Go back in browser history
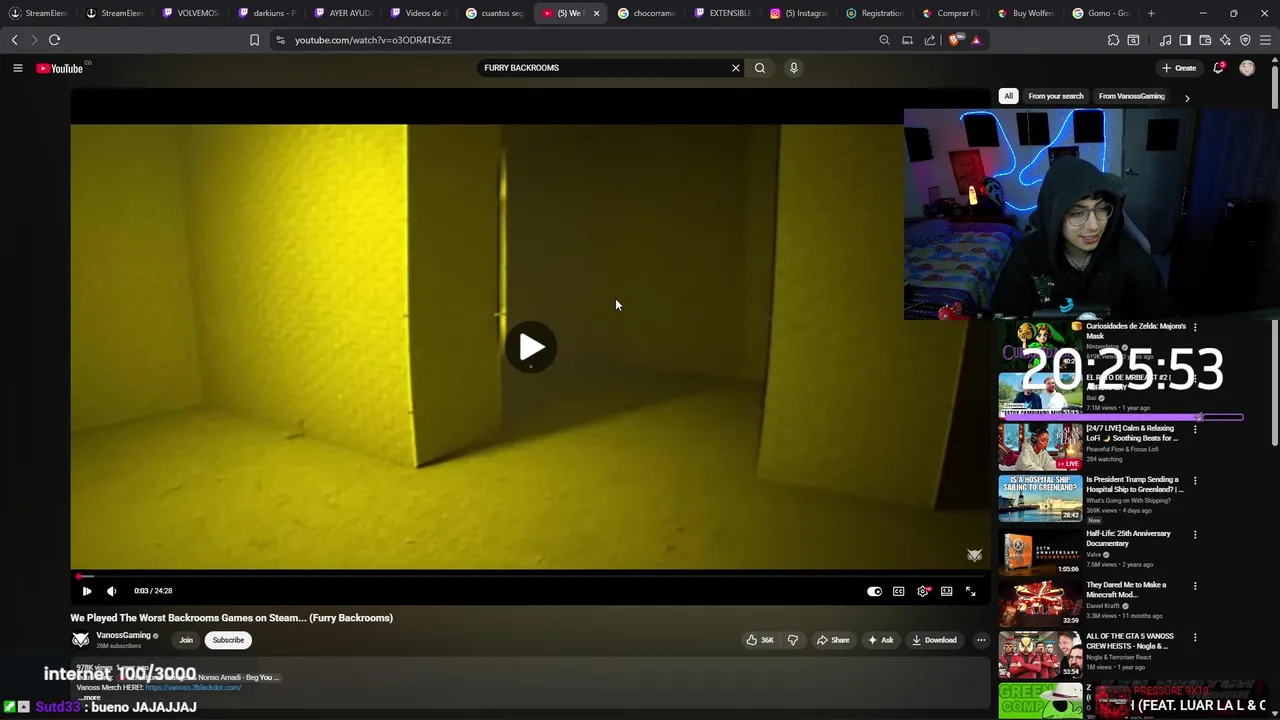Viewport: 1280px width, 720px height. tap(14, 40)
